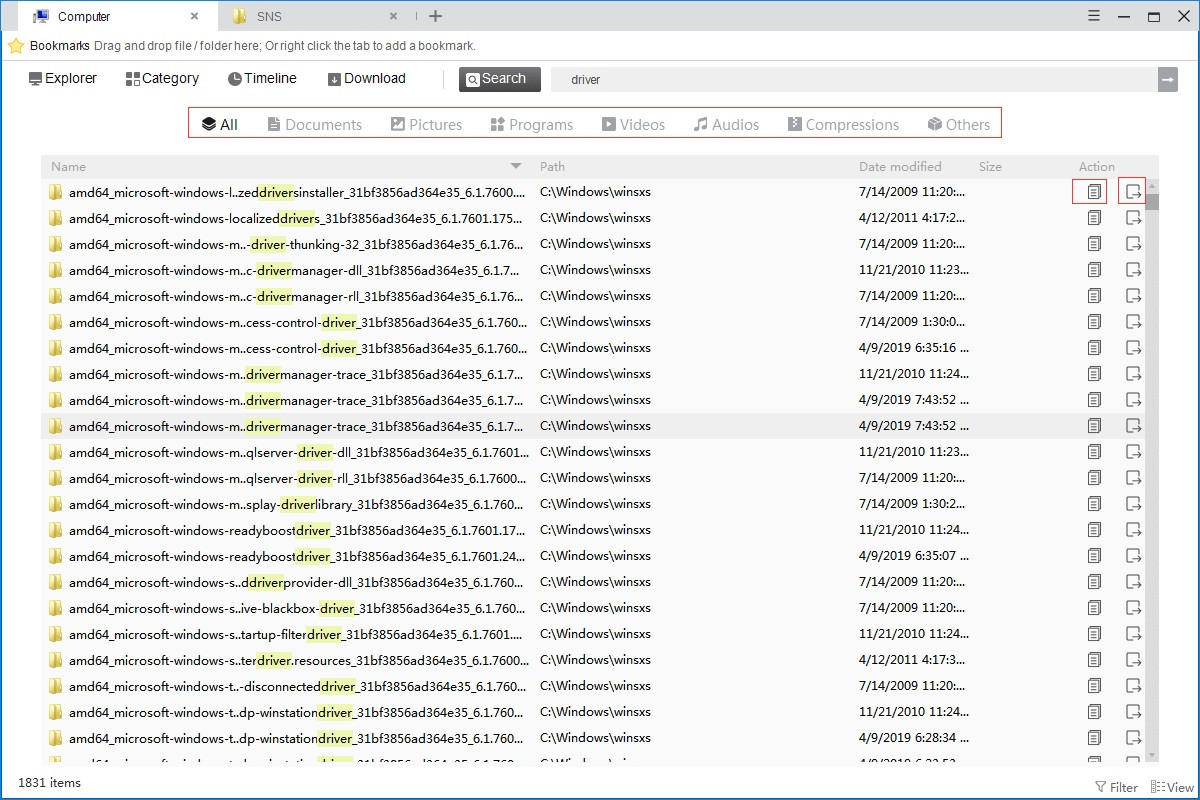Open Category view

click(162, 78)
